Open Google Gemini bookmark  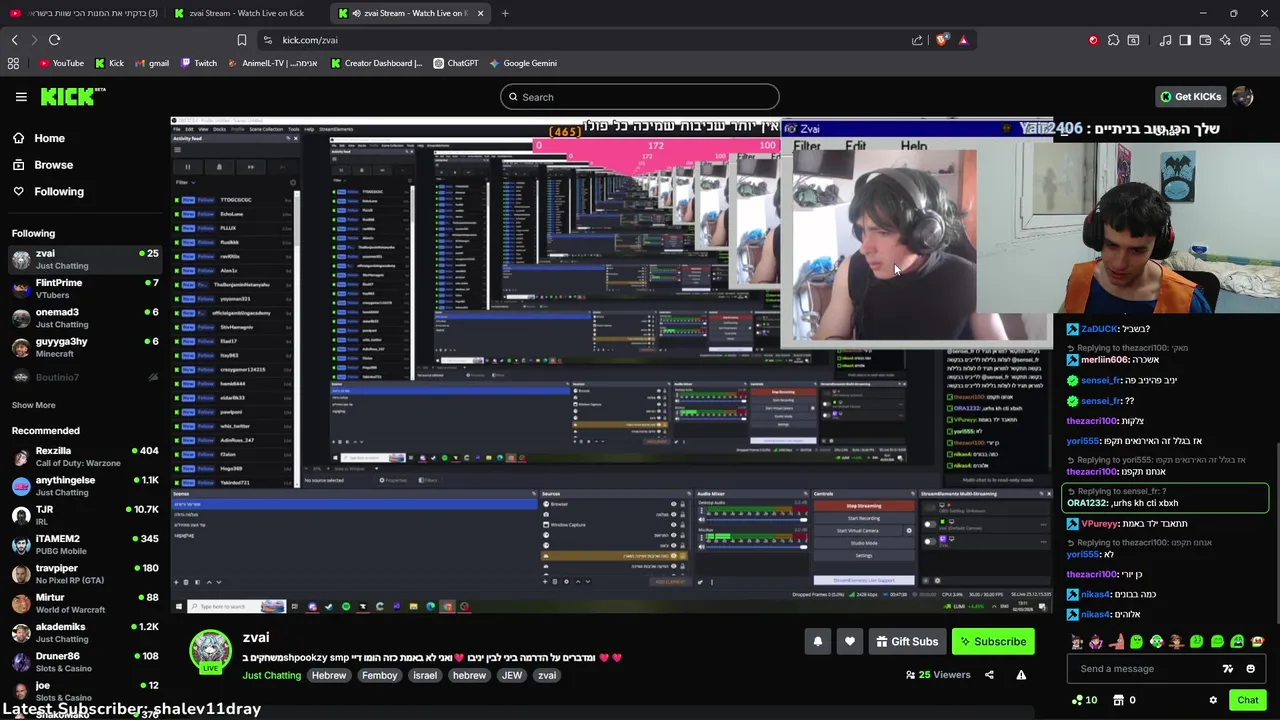[x=522, y=63]
